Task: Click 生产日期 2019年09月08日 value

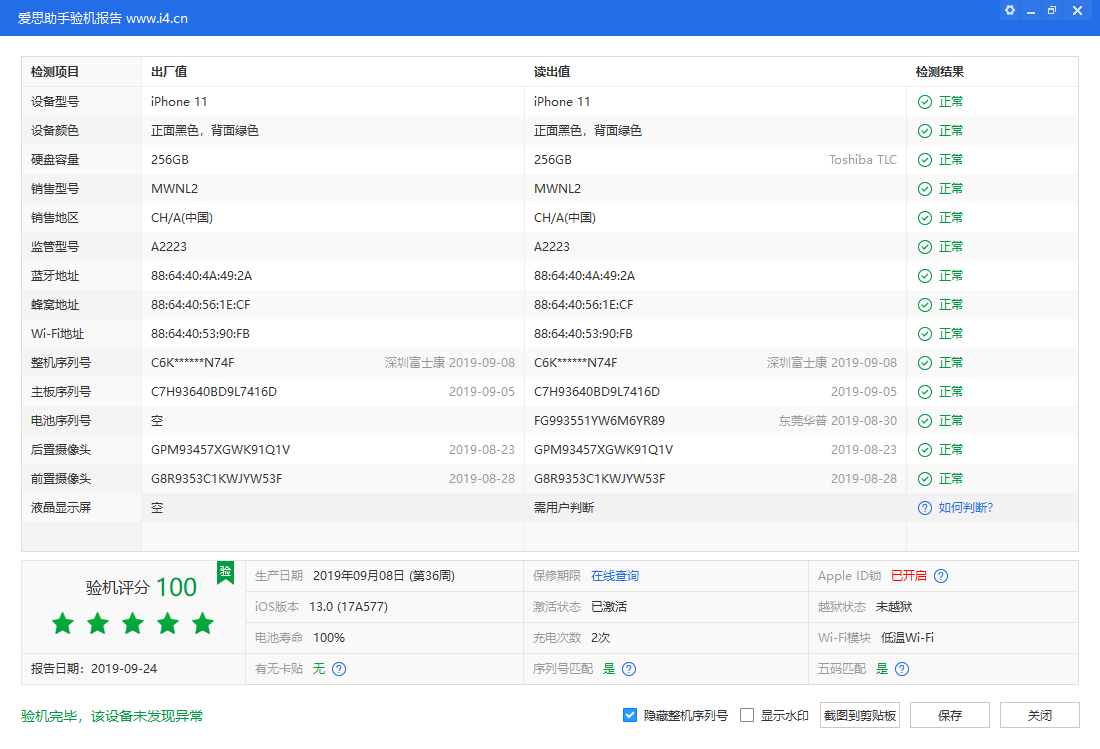Action: pyautogui.click(x=384, y=576)
